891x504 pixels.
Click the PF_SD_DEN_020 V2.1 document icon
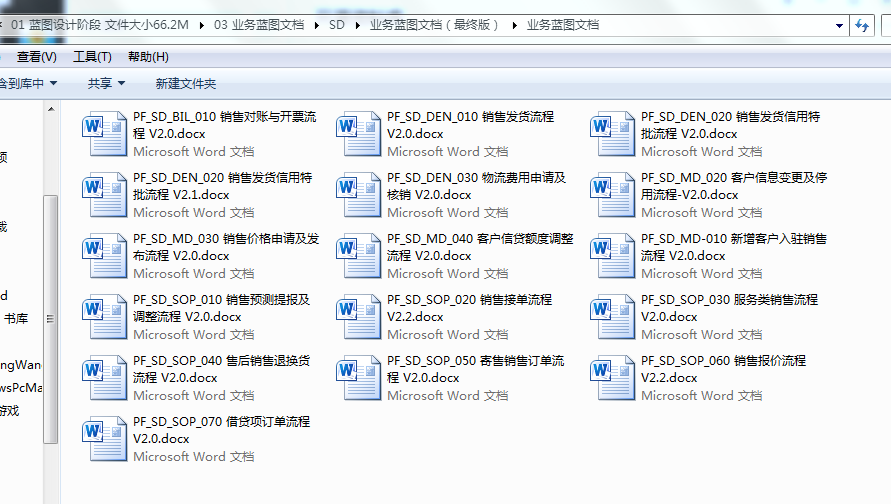point(105,195)
